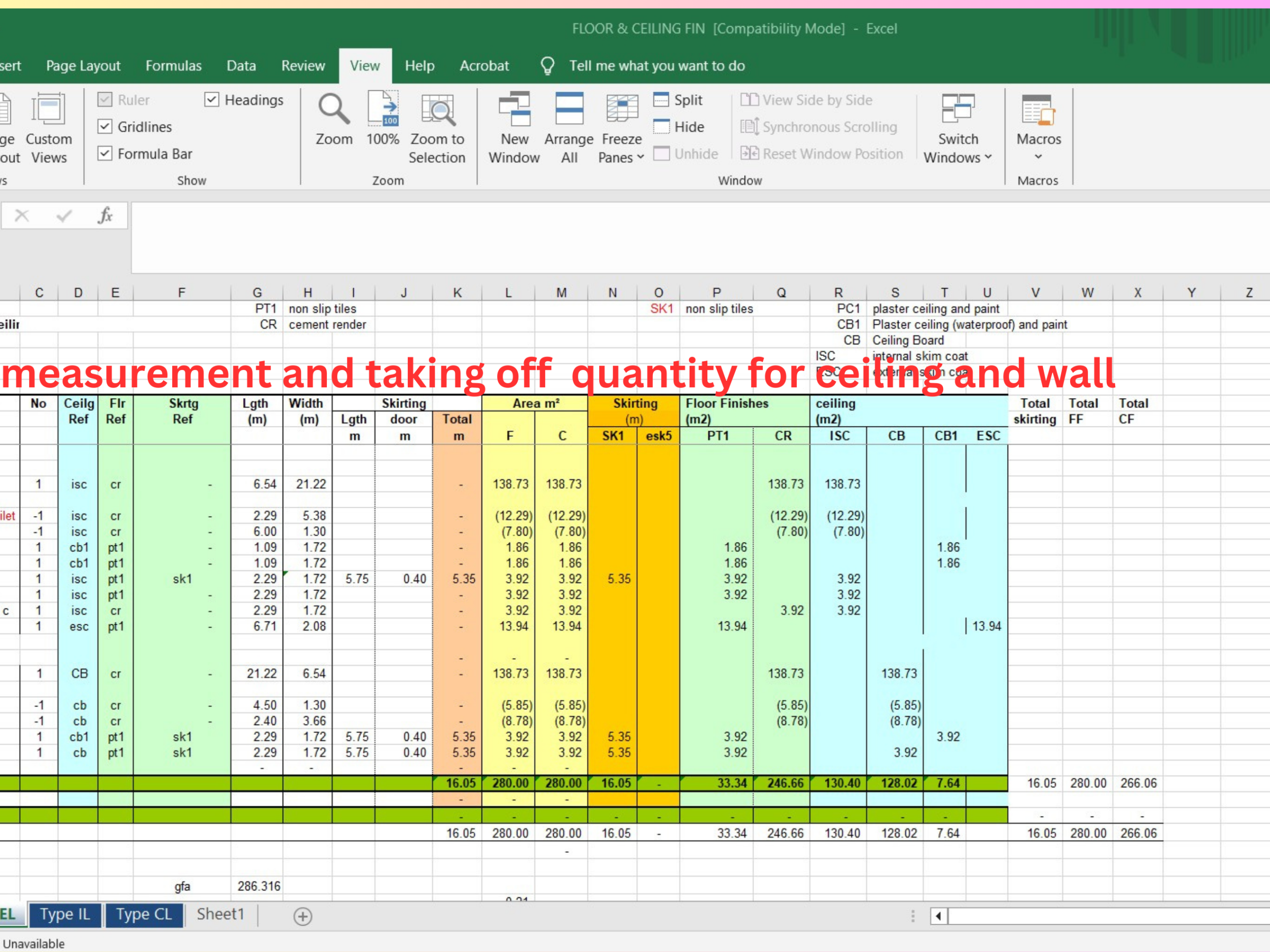Viewport: 1270px width, 952px height.
Task: Disable the Formula Bar checkbox
Action: click(x=106, y=153)
